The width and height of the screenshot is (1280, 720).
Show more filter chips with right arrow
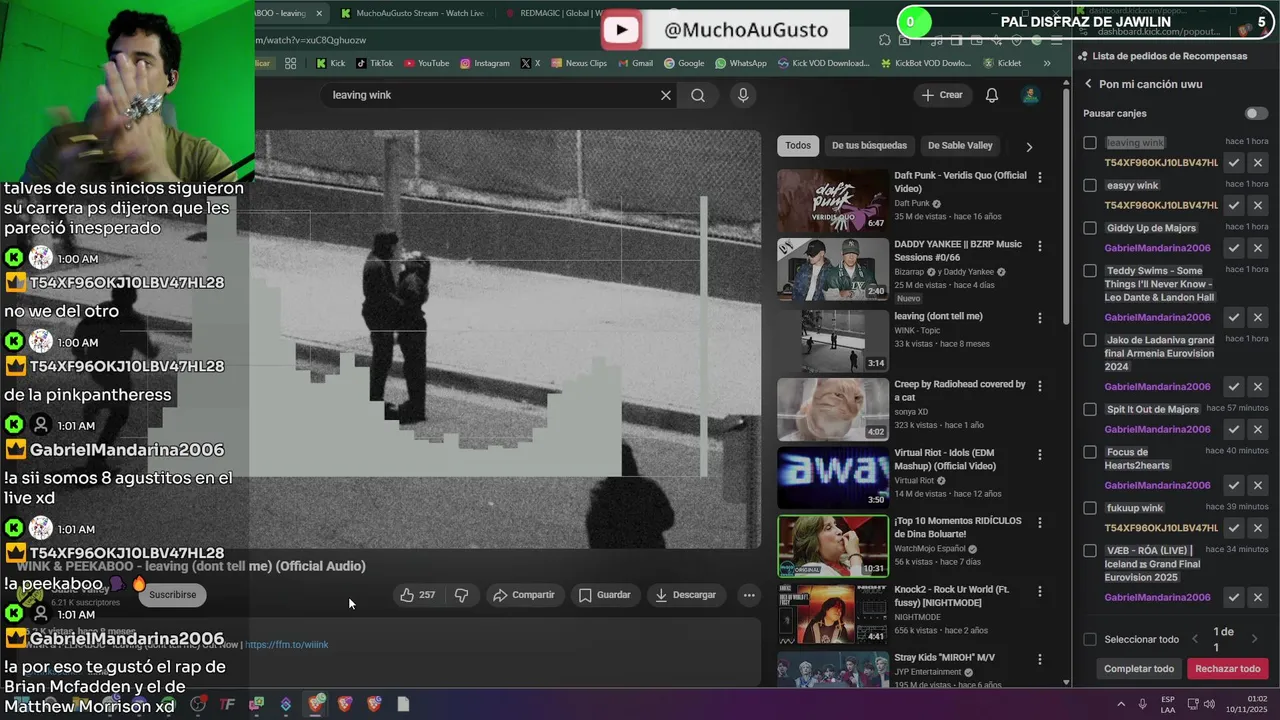pos(1029,146)
